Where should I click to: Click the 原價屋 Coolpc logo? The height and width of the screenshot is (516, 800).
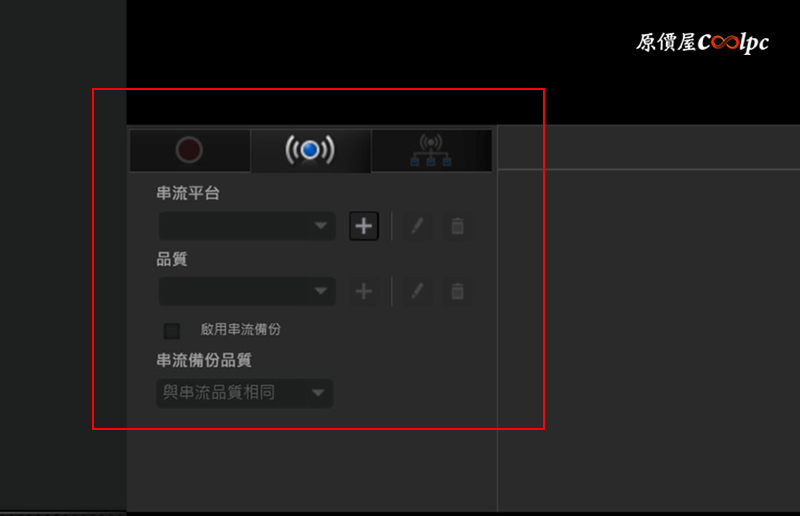tap(702, 42)
